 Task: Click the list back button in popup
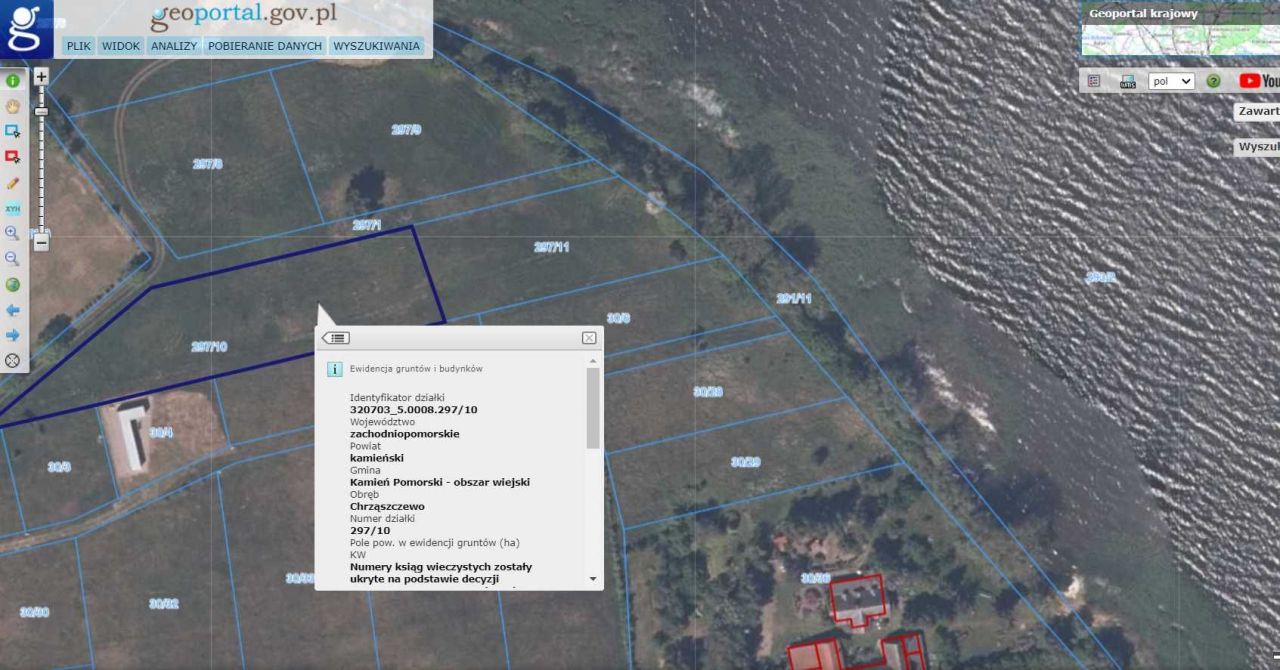[337, 338]
